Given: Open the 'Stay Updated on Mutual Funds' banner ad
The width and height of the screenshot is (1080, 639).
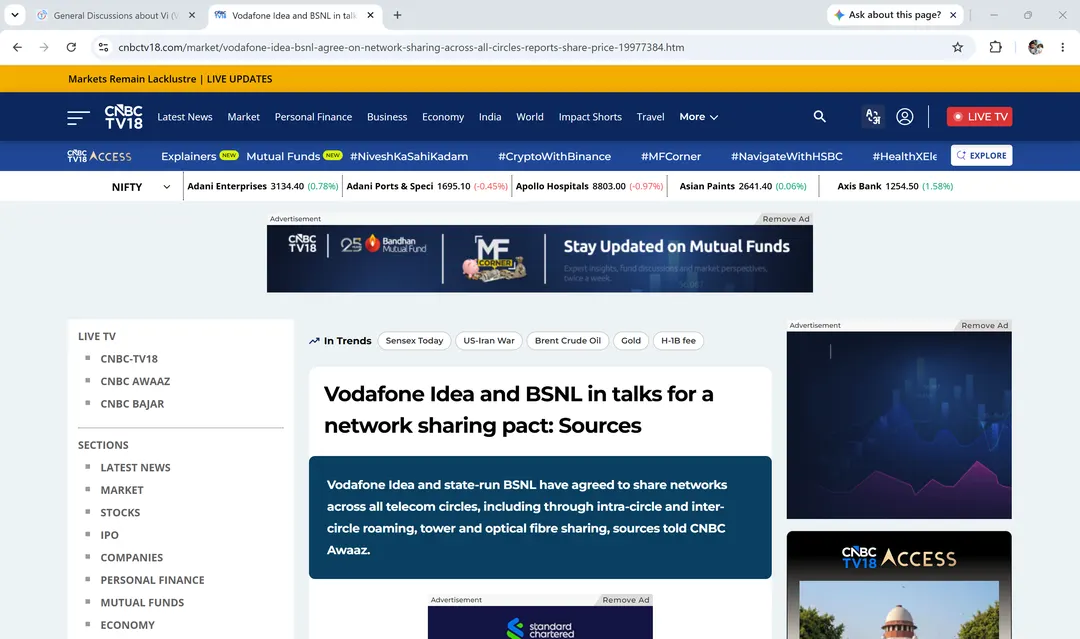Looking at the screenshot, I should (539, 259).
